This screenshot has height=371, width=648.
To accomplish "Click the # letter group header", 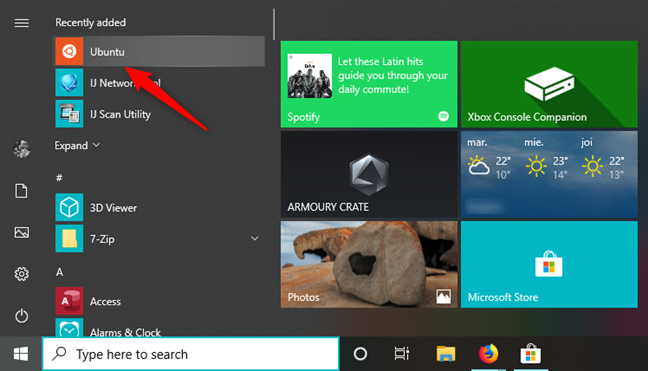I will [x=60, y=178].
